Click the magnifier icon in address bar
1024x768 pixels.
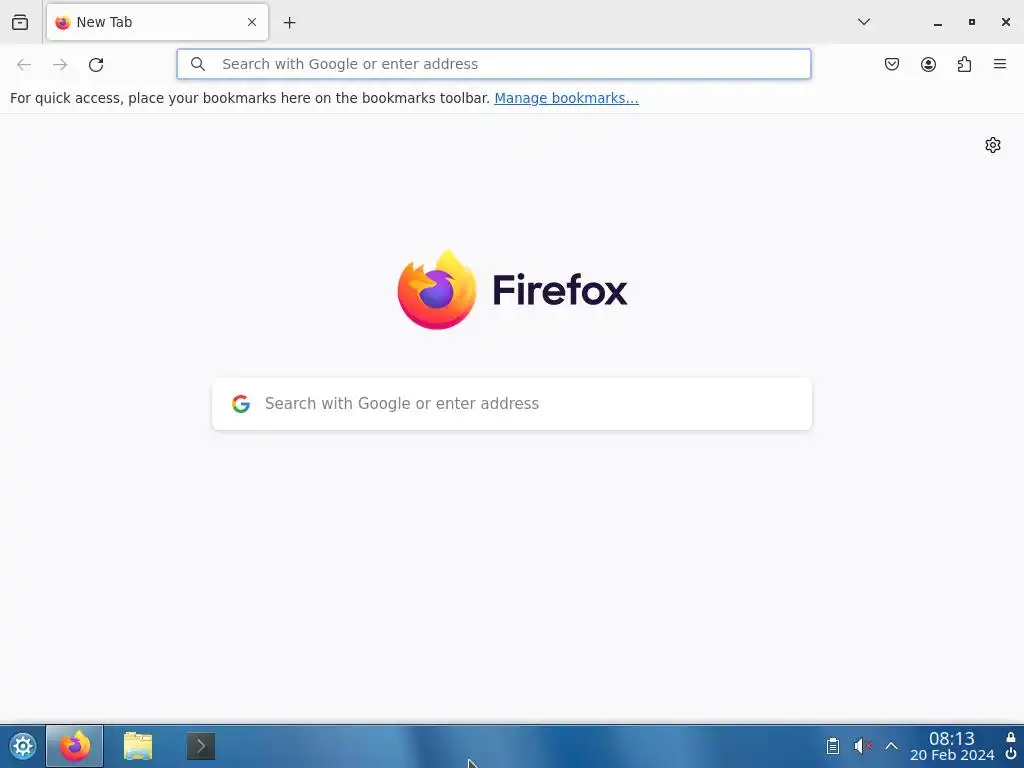(198, 64)
